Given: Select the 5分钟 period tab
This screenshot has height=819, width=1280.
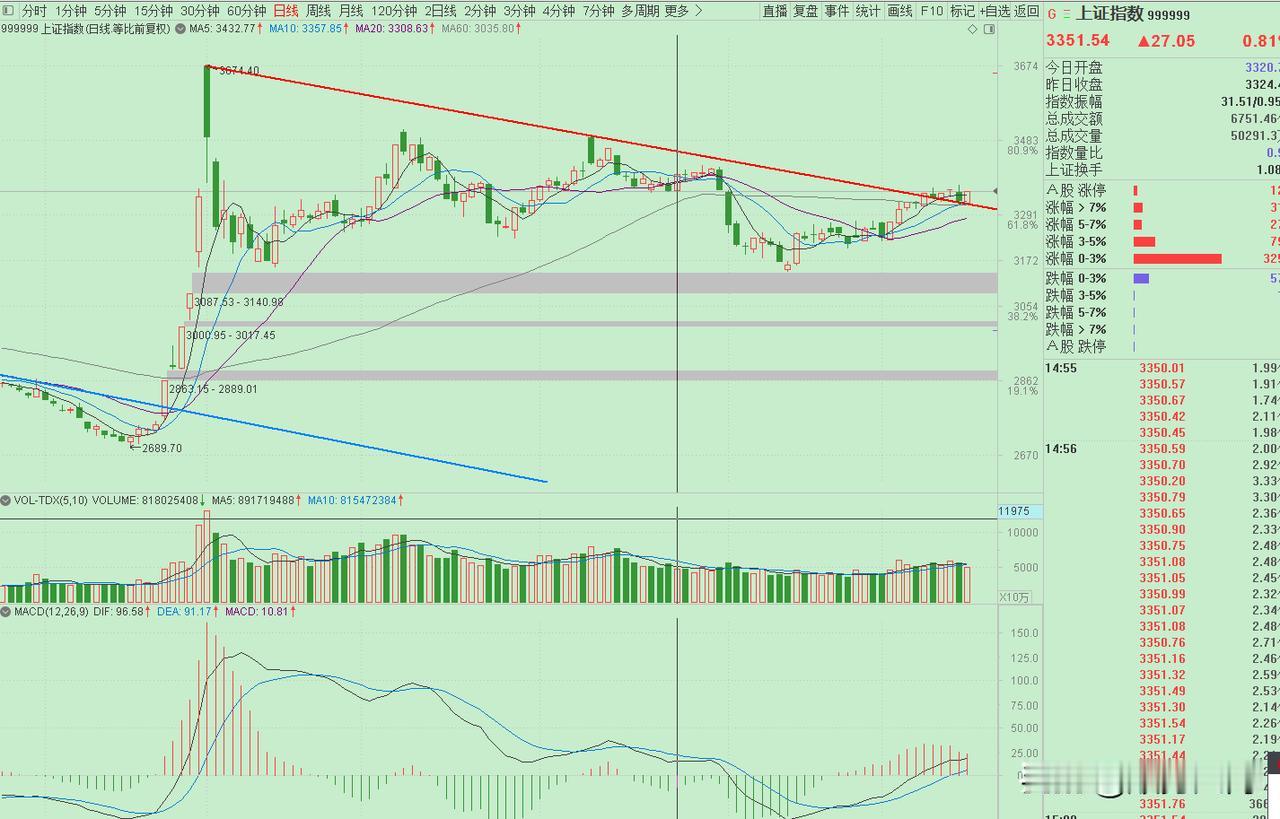Looking at the screenshot, I should (110, 11).
